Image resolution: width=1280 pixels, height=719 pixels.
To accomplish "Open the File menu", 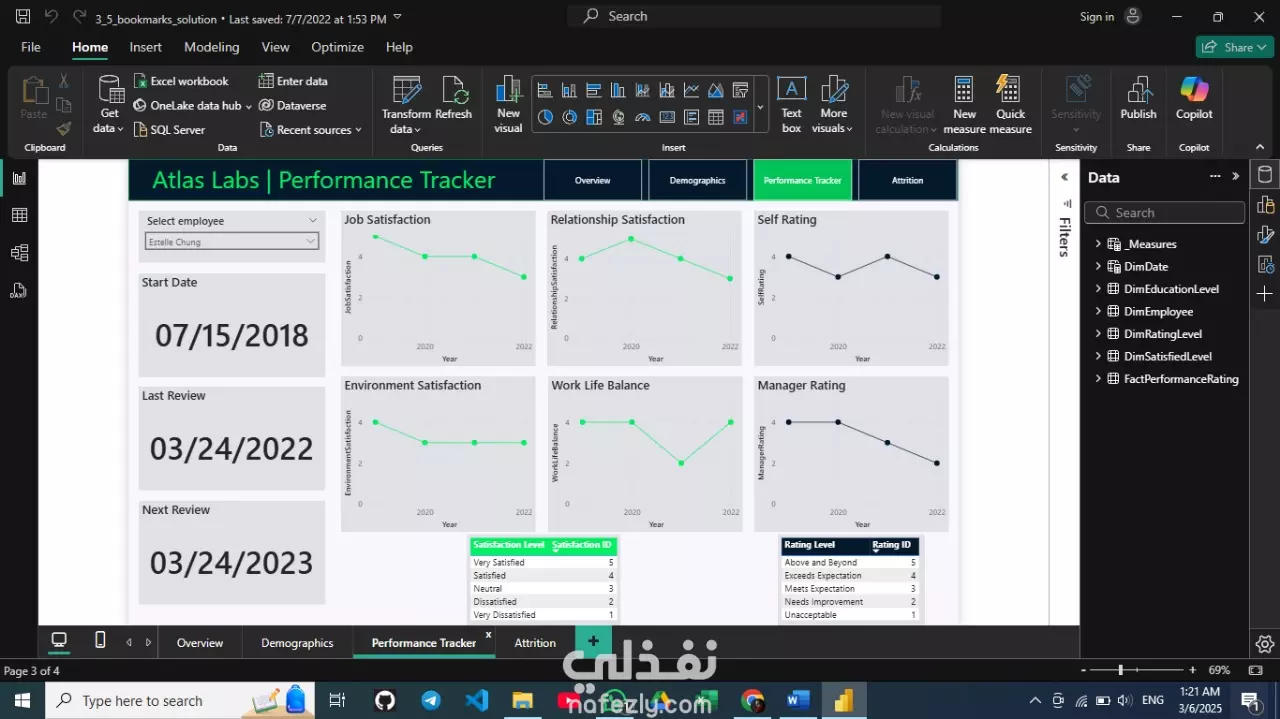I will pos(31,47).
